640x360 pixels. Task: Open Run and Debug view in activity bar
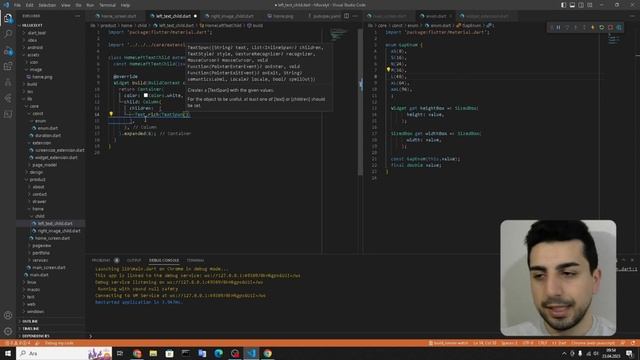[8, 51]
